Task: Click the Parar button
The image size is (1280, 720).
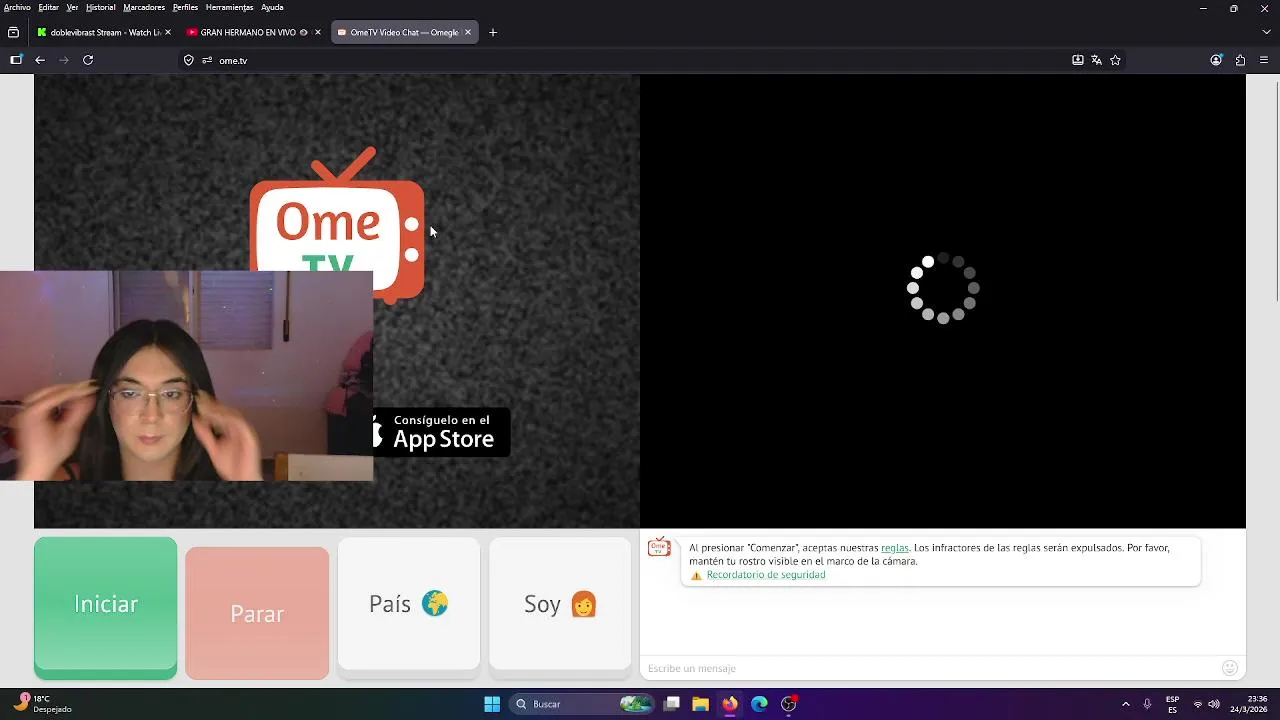Action: click(x=257, y=613)
